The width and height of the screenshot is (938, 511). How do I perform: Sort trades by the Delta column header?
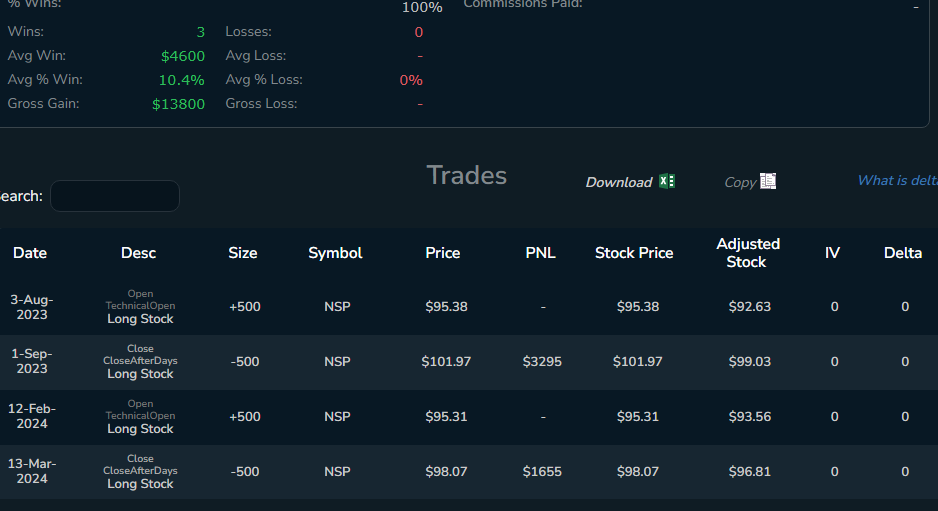(903, 253)
